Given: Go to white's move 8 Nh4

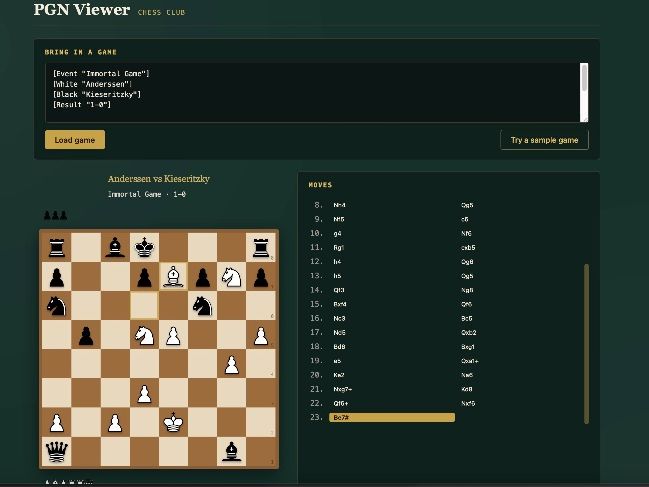Looking at the screenshot, I should pos(392,205).
